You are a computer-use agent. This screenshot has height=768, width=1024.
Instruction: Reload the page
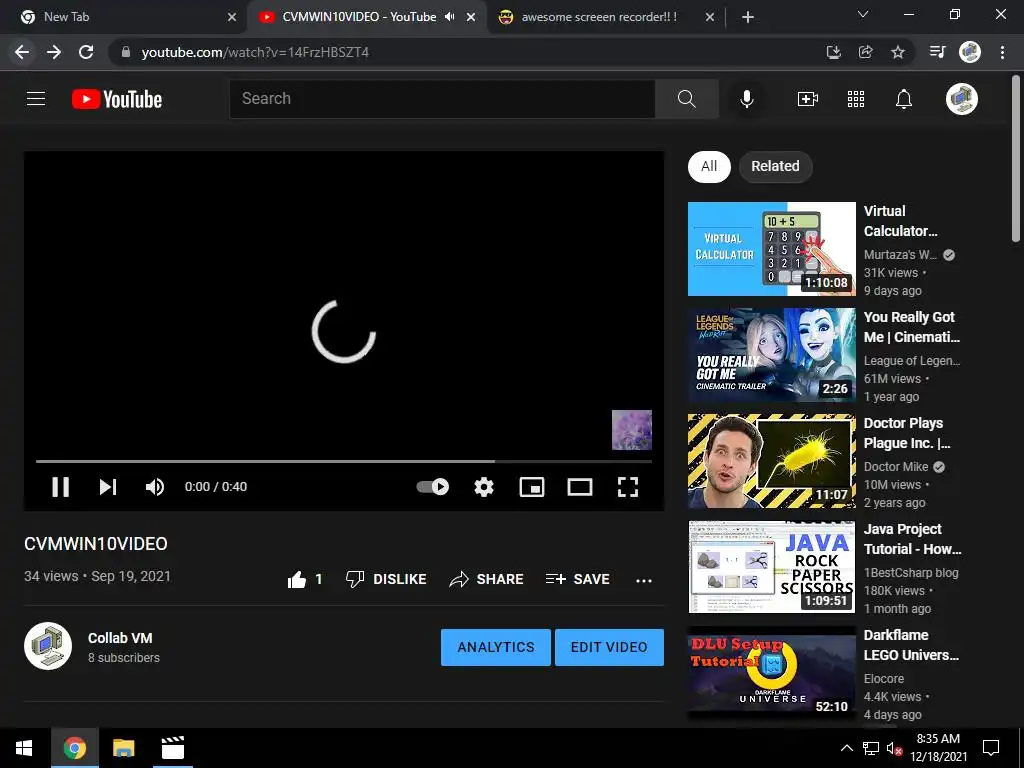click(x=86, y=52)
